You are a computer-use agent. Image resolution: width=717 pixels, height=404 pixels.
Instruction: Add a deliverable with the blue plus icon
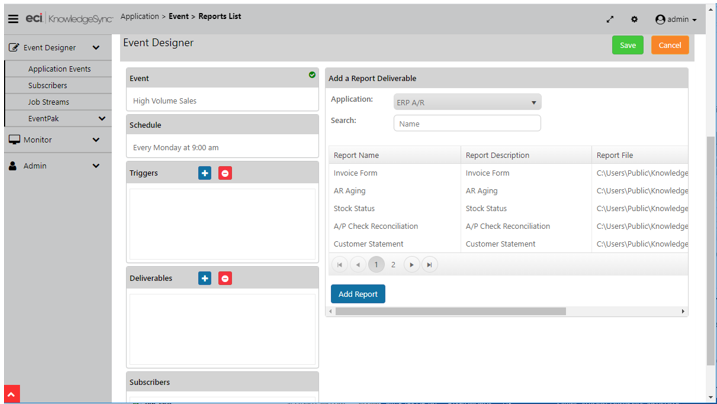pyautogui.click(x=205, y=278)
